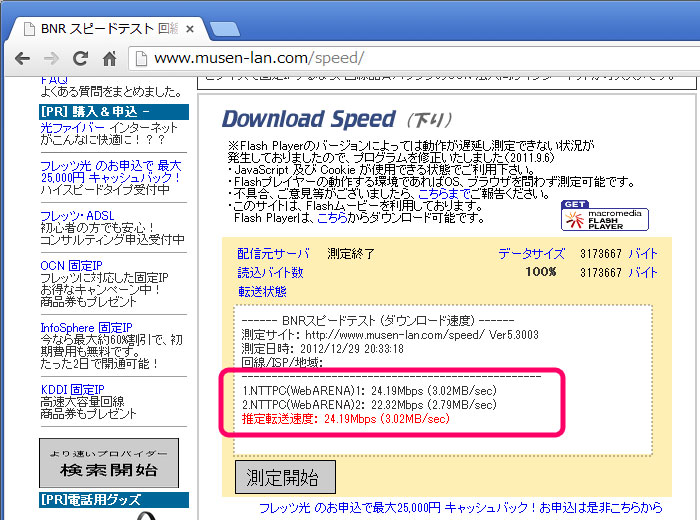Click the page icon in address bar
The image size is (700, 520).
141,58
